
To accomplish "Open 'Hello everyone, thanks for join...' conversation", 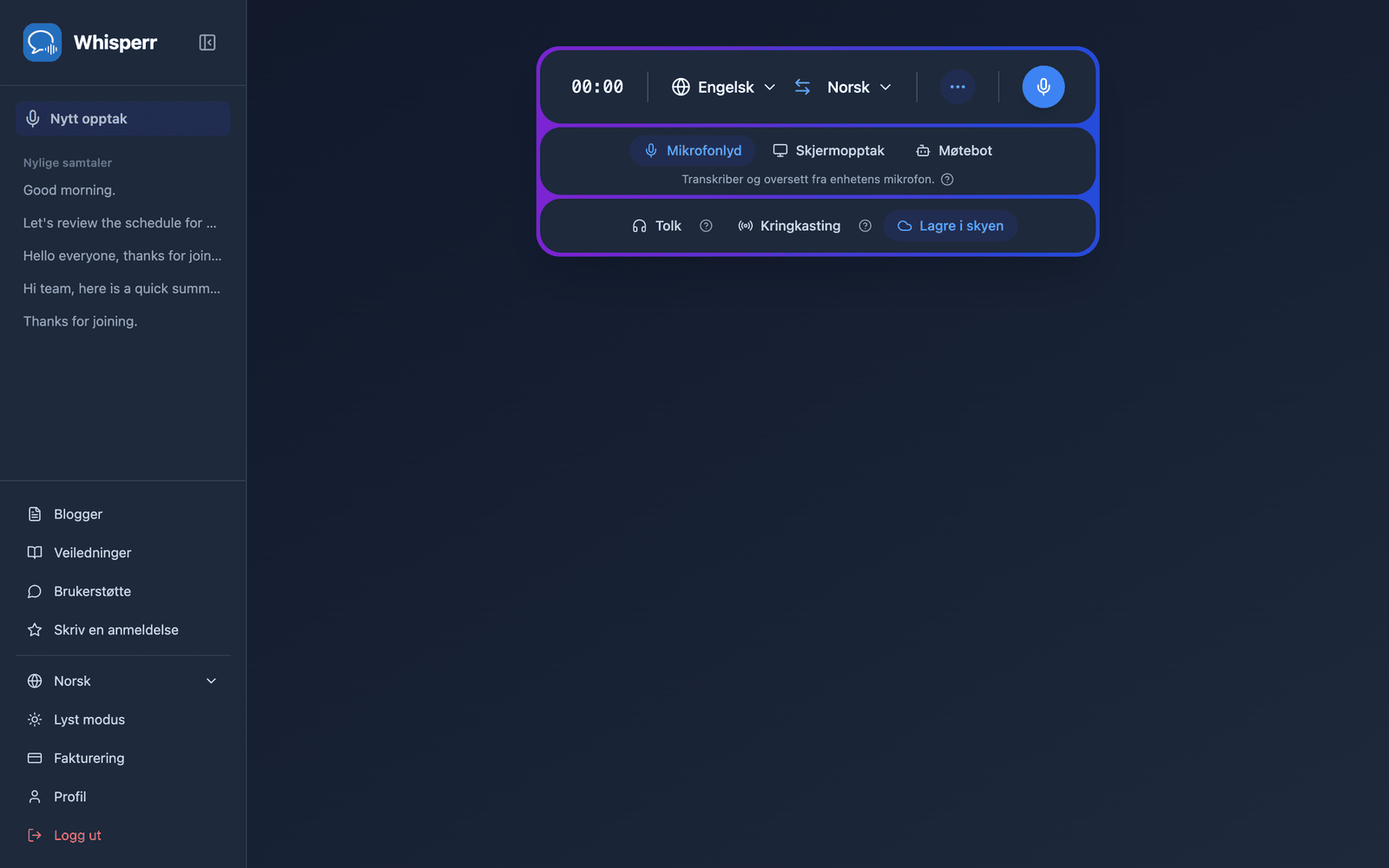I will [122, 256].
